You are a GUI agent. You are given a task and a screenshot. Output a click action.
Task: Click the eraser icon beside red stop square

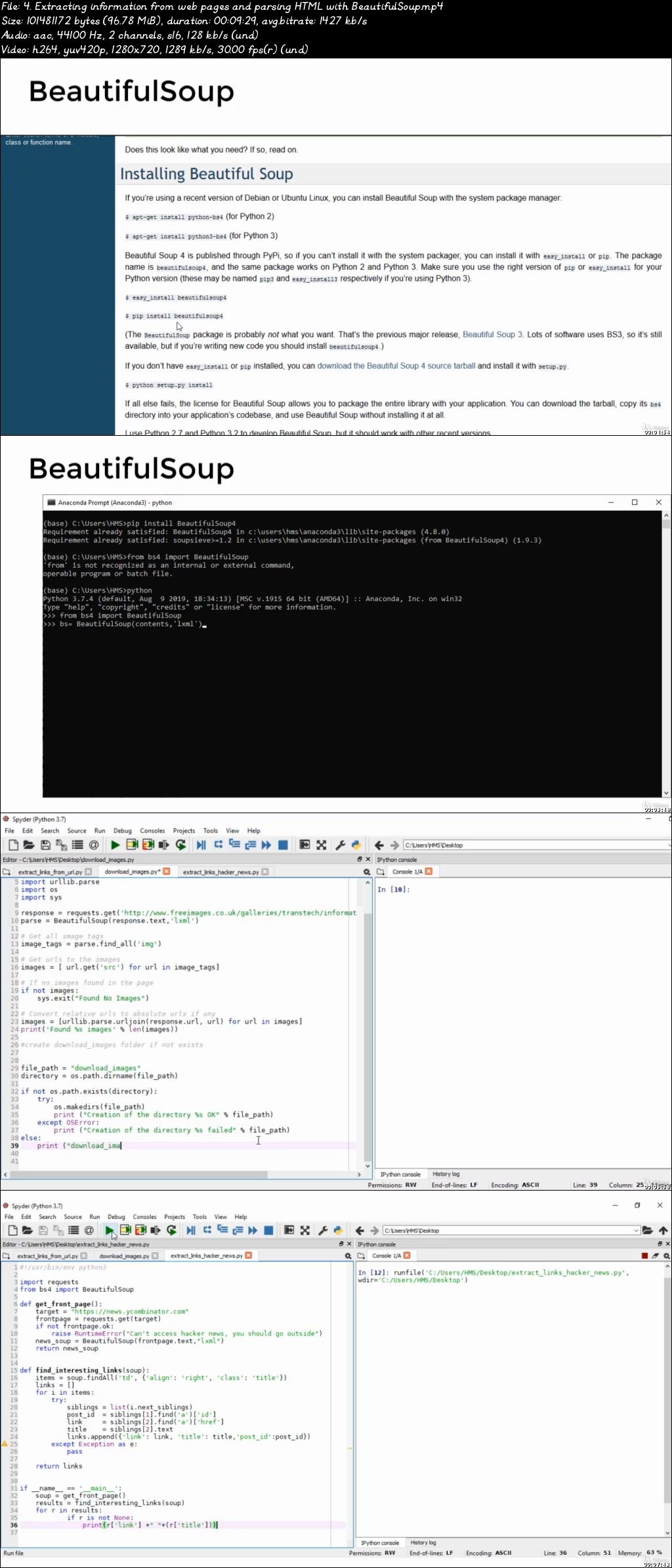[655, 1256]
